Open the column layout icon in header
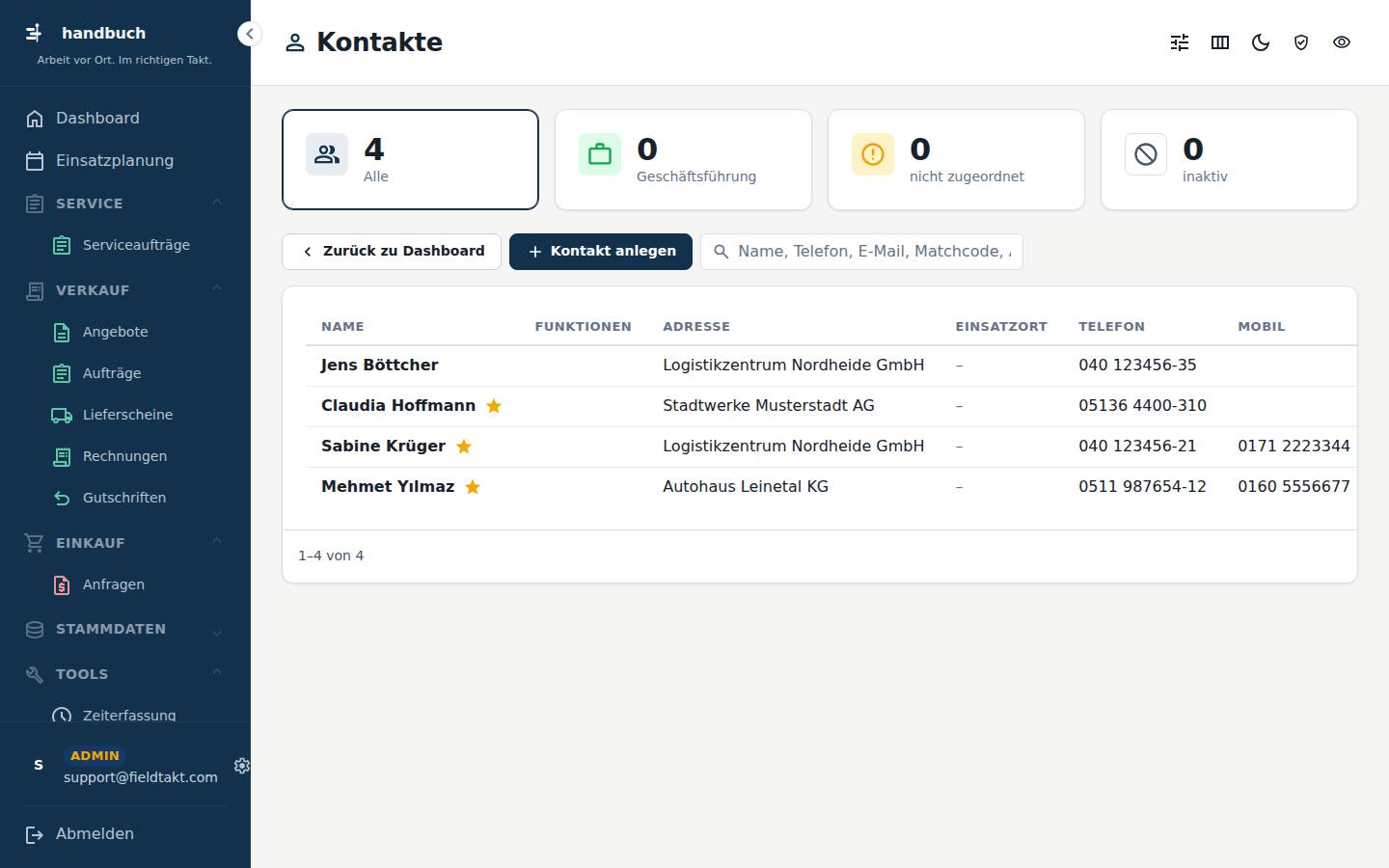The width and height of the screenshot is (1389, 868). (x=1220, y=42)
